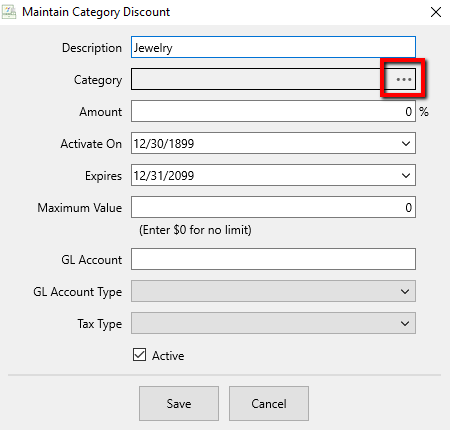Toggle the Active checkbox
Image resolution: width=450 pixels, height=430 pixels.
coord(139,355)
